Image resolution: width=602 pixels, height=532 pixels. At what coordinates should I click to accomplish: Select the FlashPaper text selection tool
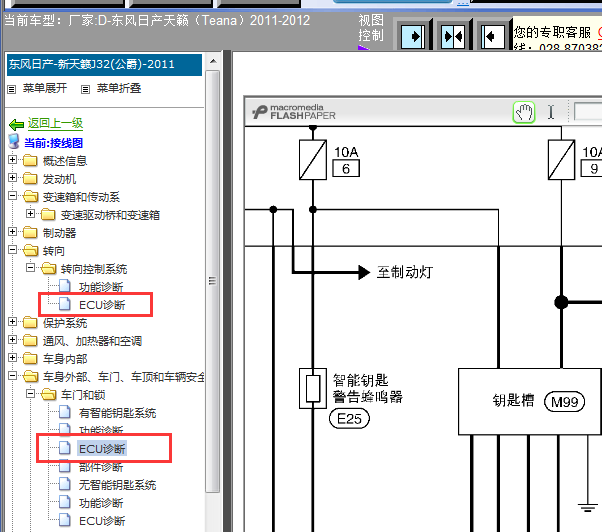coord(551,112)
